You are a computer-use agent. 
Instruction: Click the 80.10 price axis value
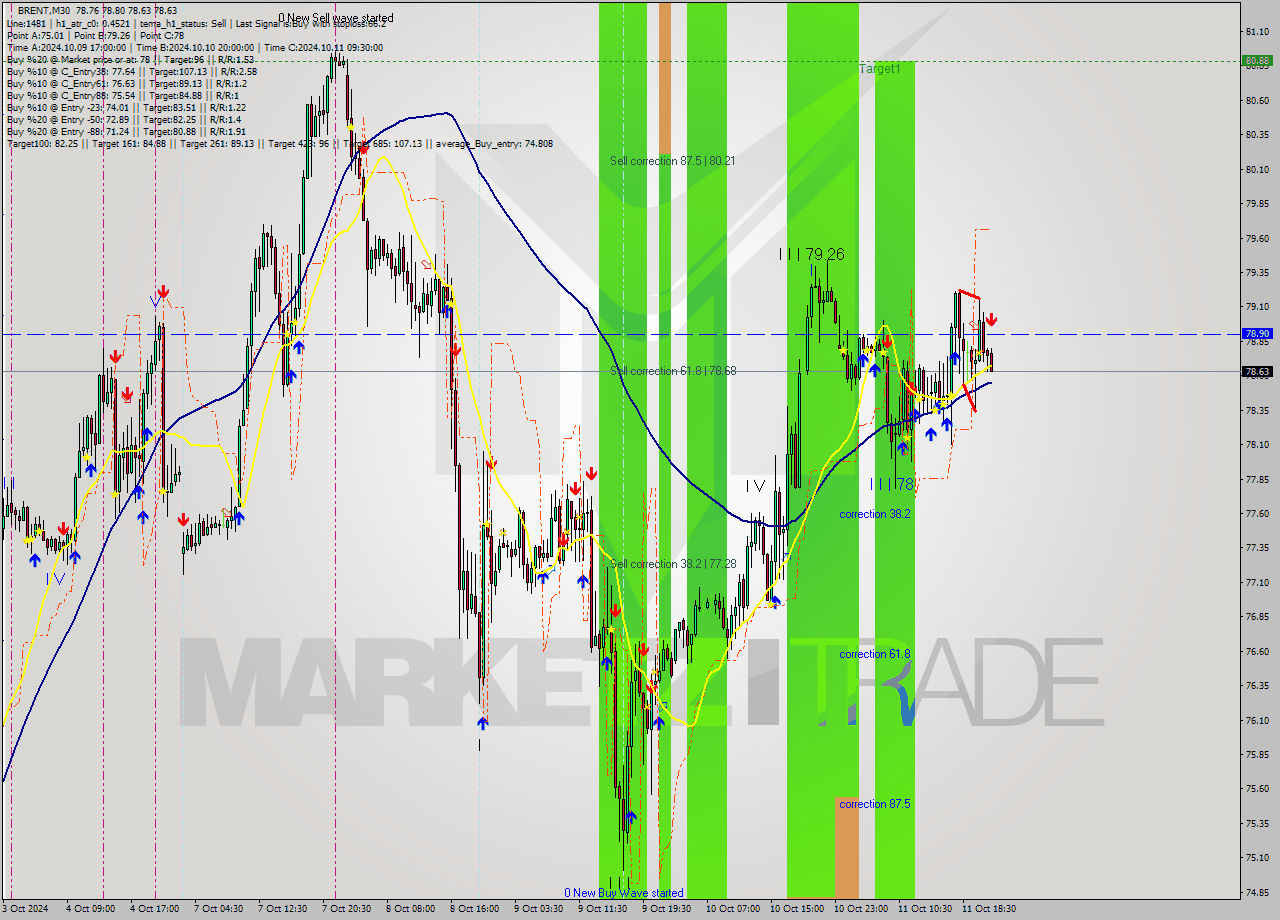click(x=1257, y=169)
